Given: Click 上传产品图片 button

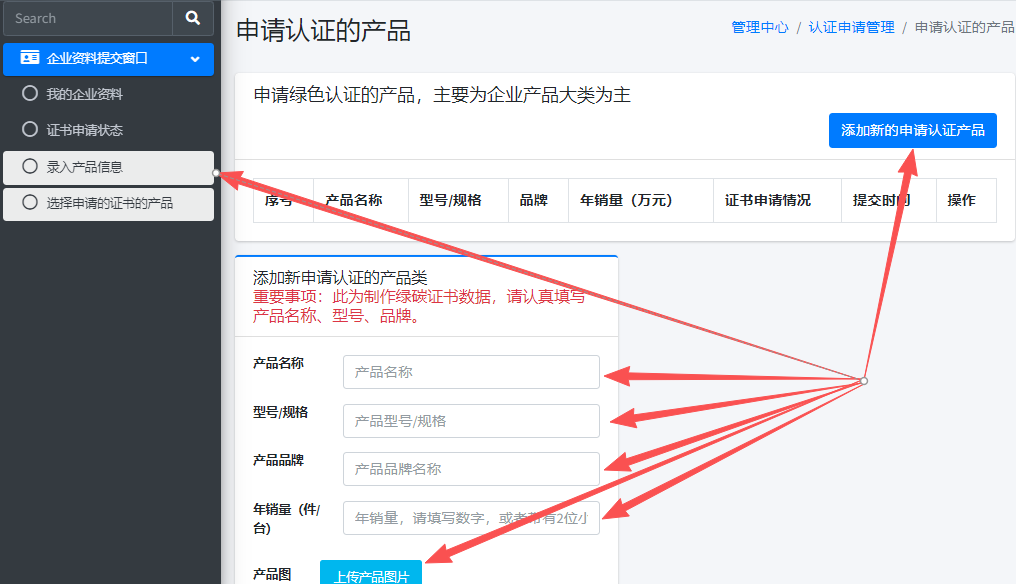Looking at the screenshot, I should [x=371, y=573].
